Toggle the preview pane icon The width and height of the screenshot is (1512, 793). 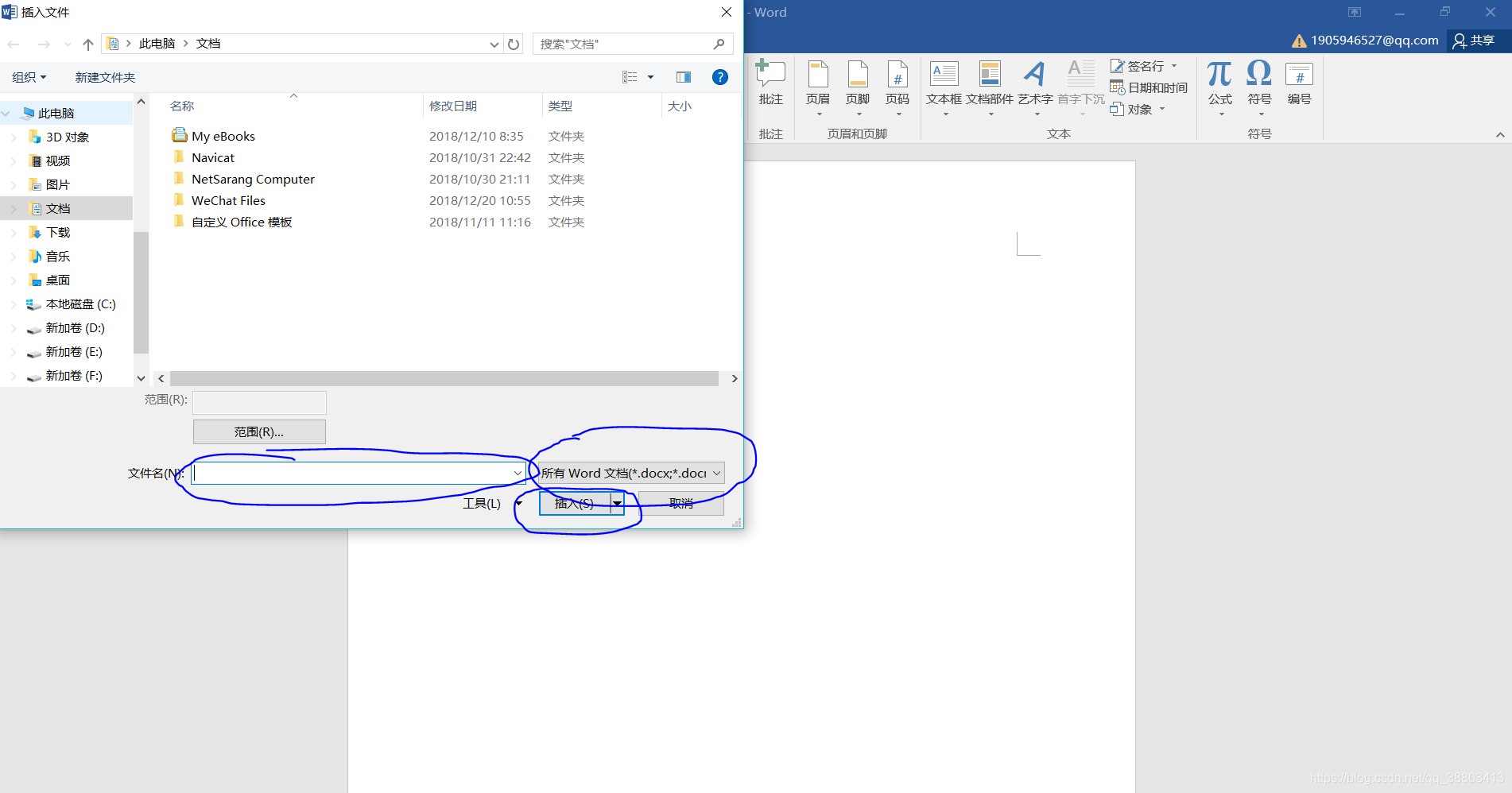point(684,77)
